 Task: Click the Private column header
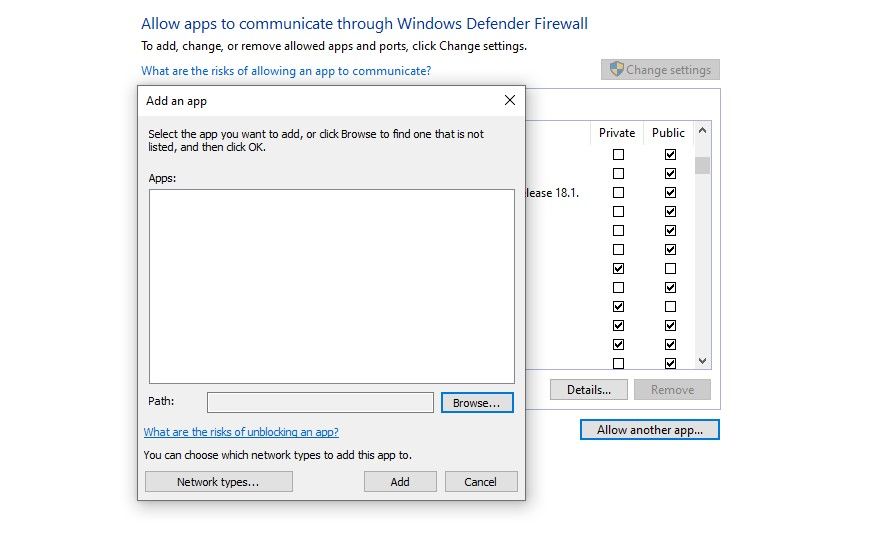[617, 132]
